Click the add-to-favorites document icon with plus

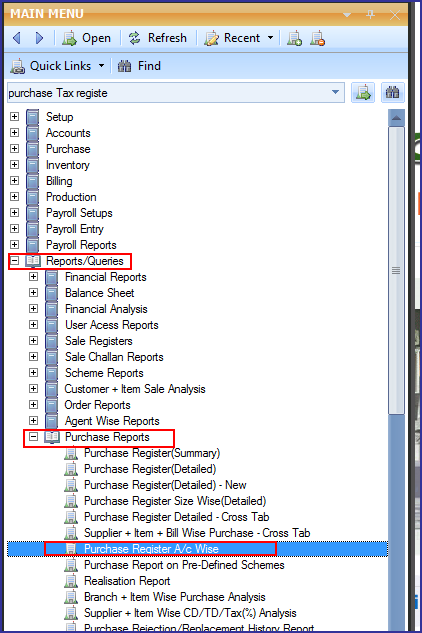(294, 38)
